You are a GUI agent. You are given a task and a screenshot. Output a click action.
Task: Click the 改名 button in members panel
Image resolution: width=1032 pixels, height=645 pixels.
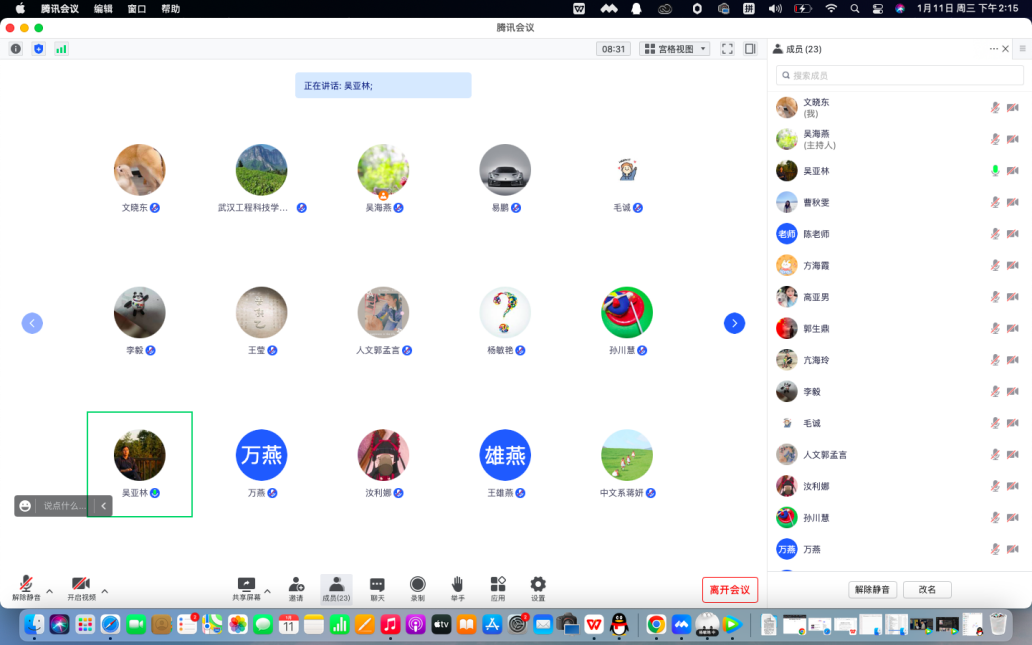pos(927,590)
